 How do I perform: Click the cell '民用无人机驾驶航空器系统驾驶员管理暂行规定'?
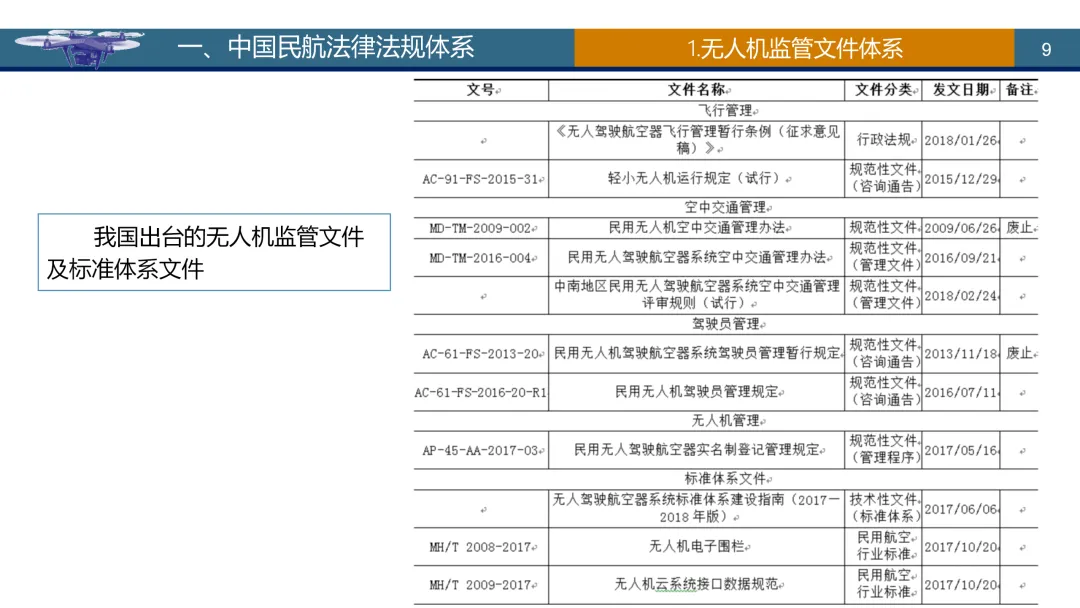[x=697, y=353]
